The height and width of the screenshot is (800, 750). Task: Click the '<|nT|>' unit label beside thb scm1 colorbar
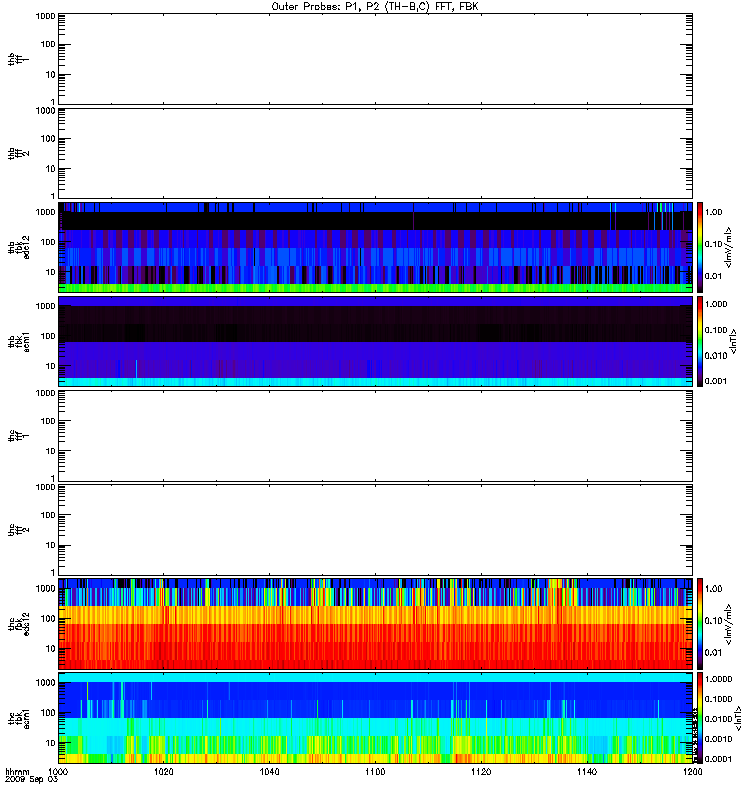[733, 341]
